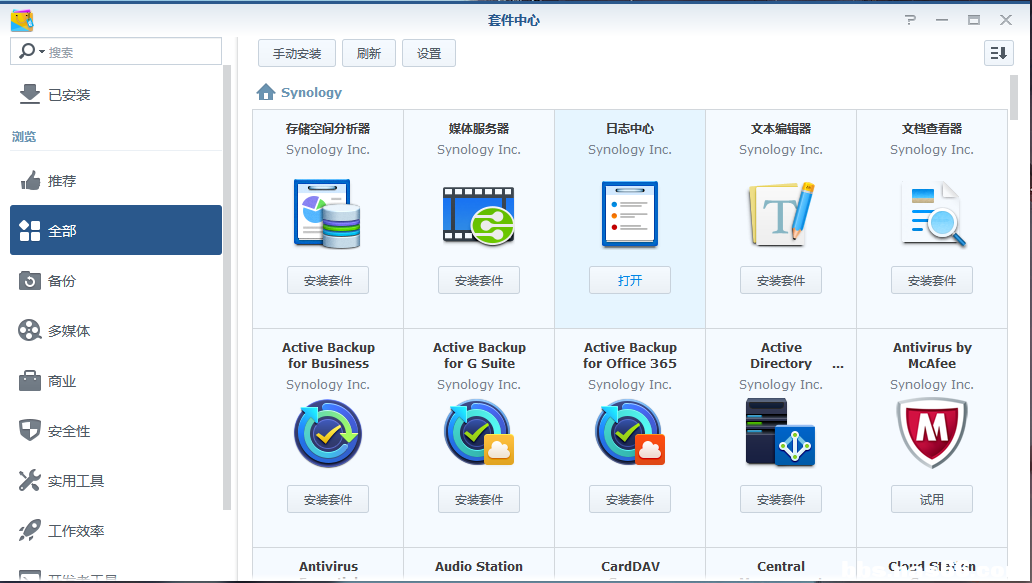Screen dimensions: 1032x583
Task: Install the Text Editor (文本编辑器) package
Action: (781, 280)
